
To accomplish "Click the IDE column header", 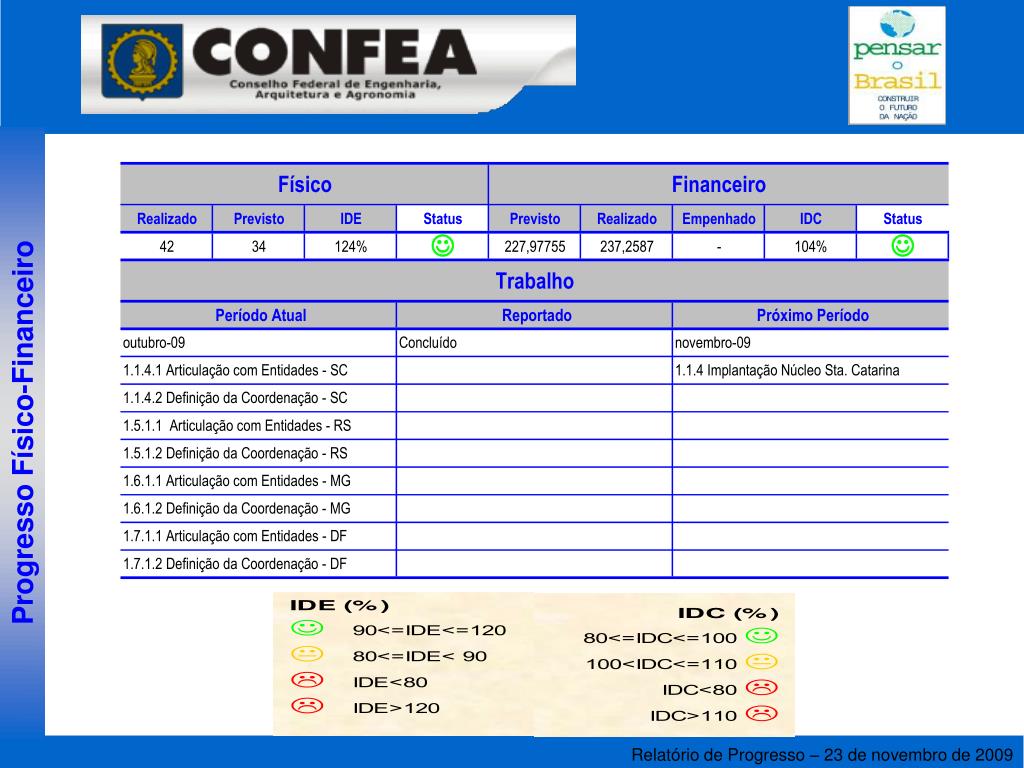I will [x=351, y=219].
